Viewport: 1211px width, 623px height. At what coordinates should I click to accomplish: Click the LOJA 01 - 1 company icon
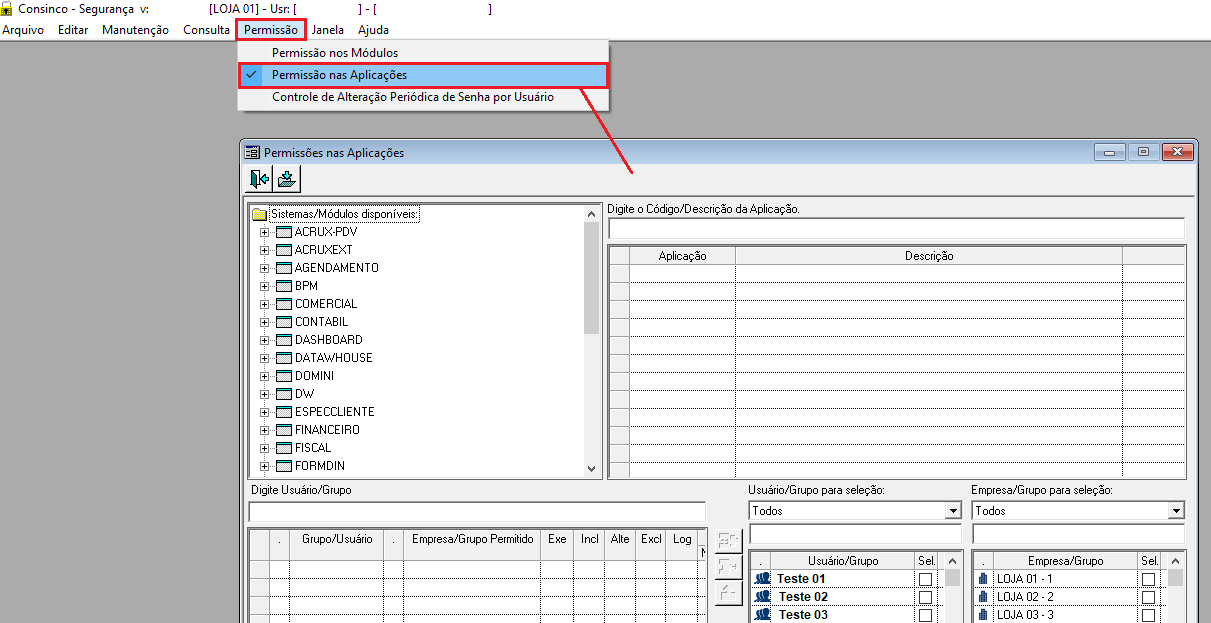[983, 579]
